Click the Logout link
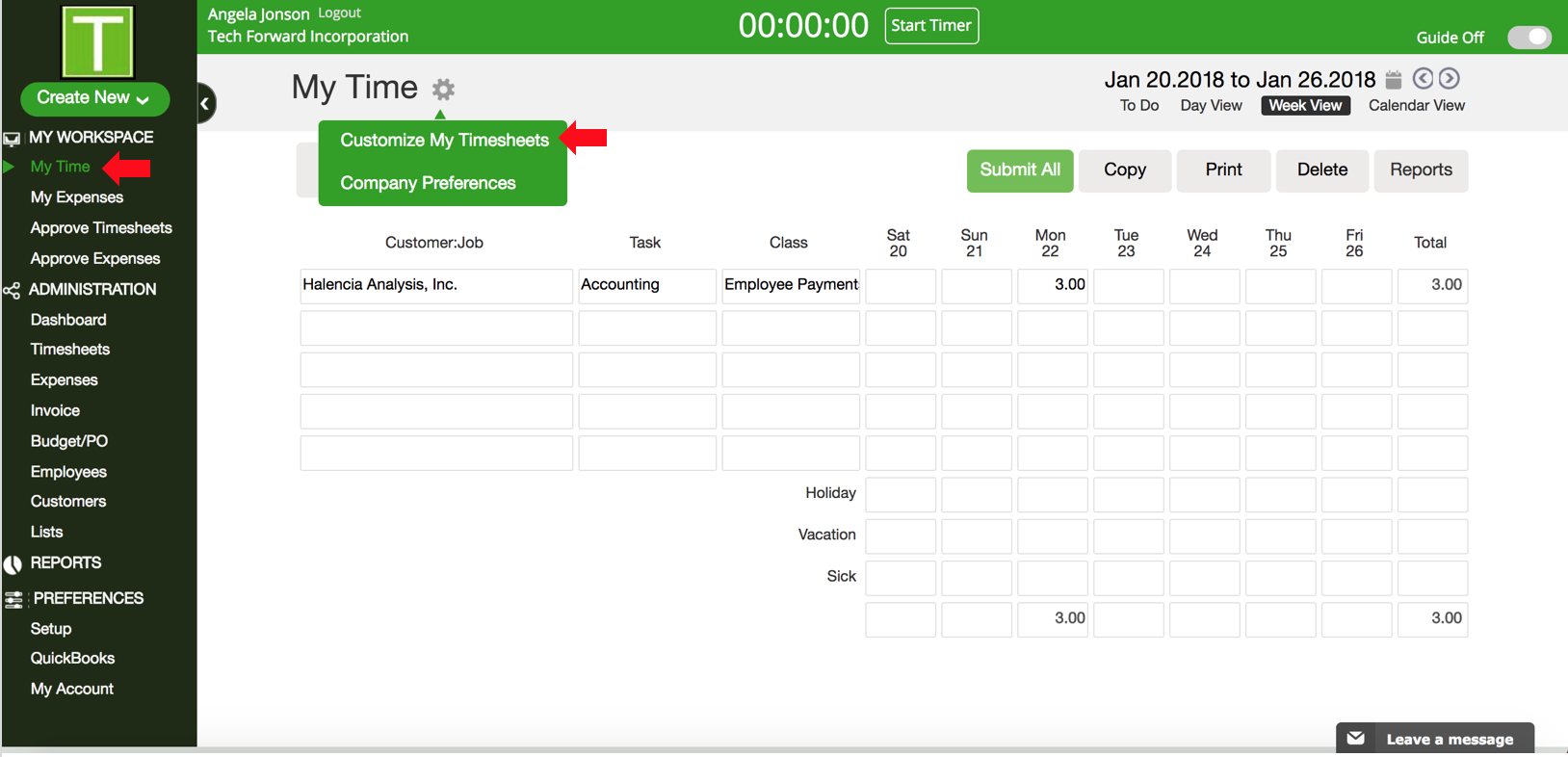The width and height of the screenshot is (1568, 757). (339, 13)
